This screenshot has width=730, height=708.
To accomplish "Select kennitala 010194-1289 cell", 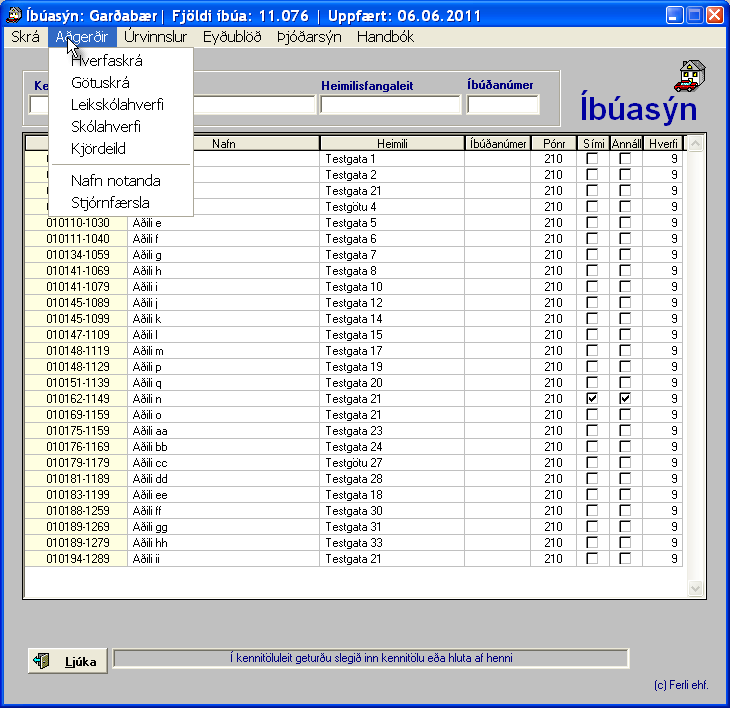I will 76,559.
